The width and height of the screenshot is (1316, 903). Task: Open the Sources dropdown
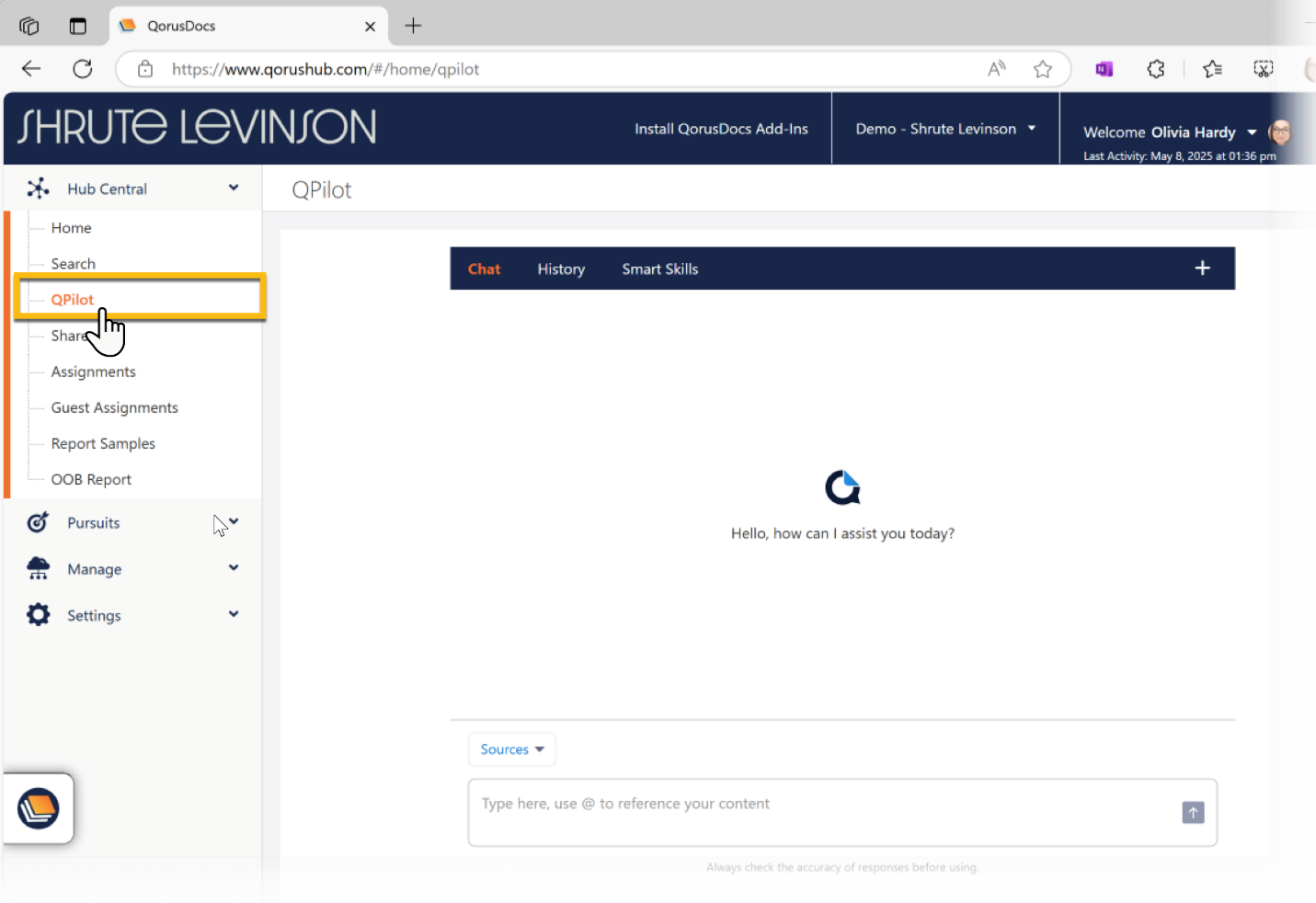511,749
